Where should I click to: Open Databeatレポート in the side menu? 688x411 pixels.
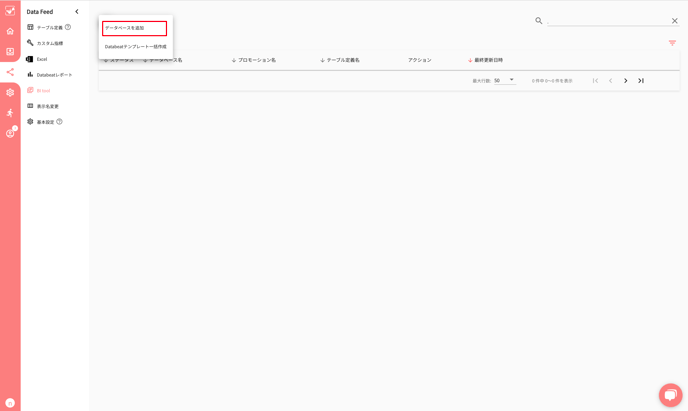tap(54, 75)
